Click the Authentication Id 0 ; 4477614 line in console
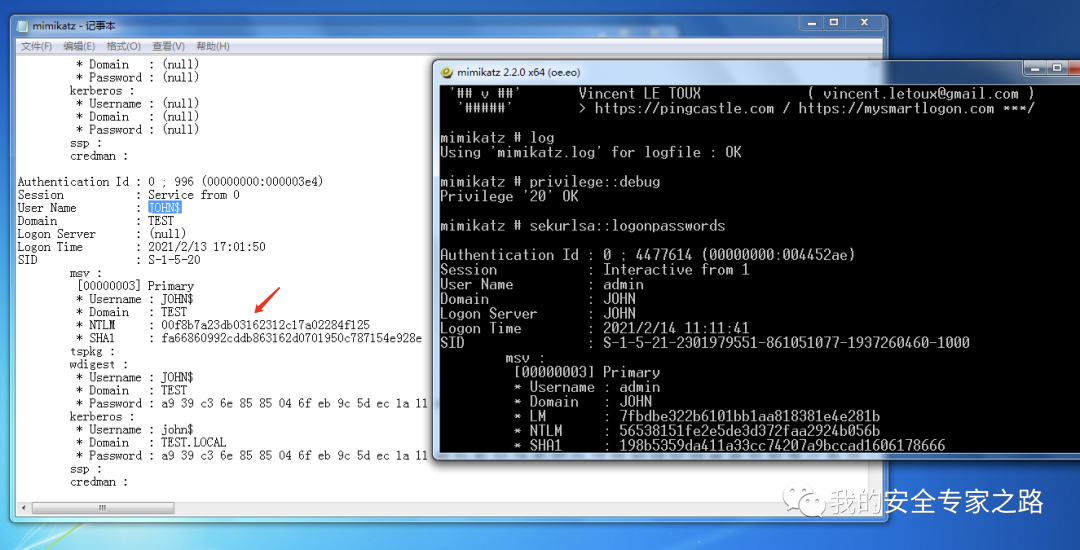 (647, 255)
